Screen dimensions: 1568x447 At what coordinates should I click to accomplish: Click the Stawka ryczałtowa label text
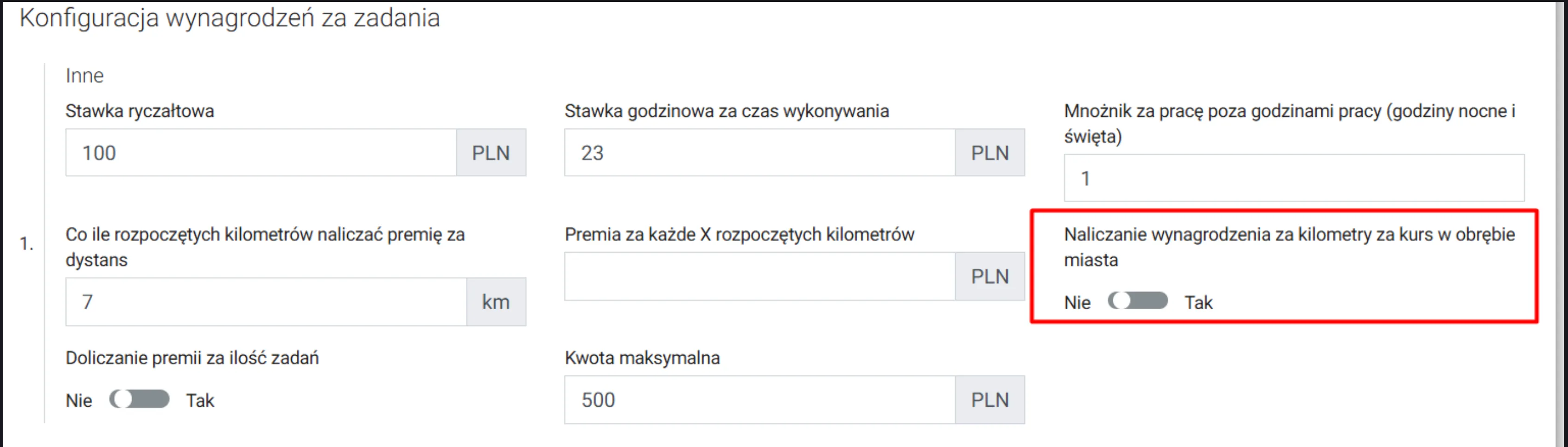click(140, 111)
